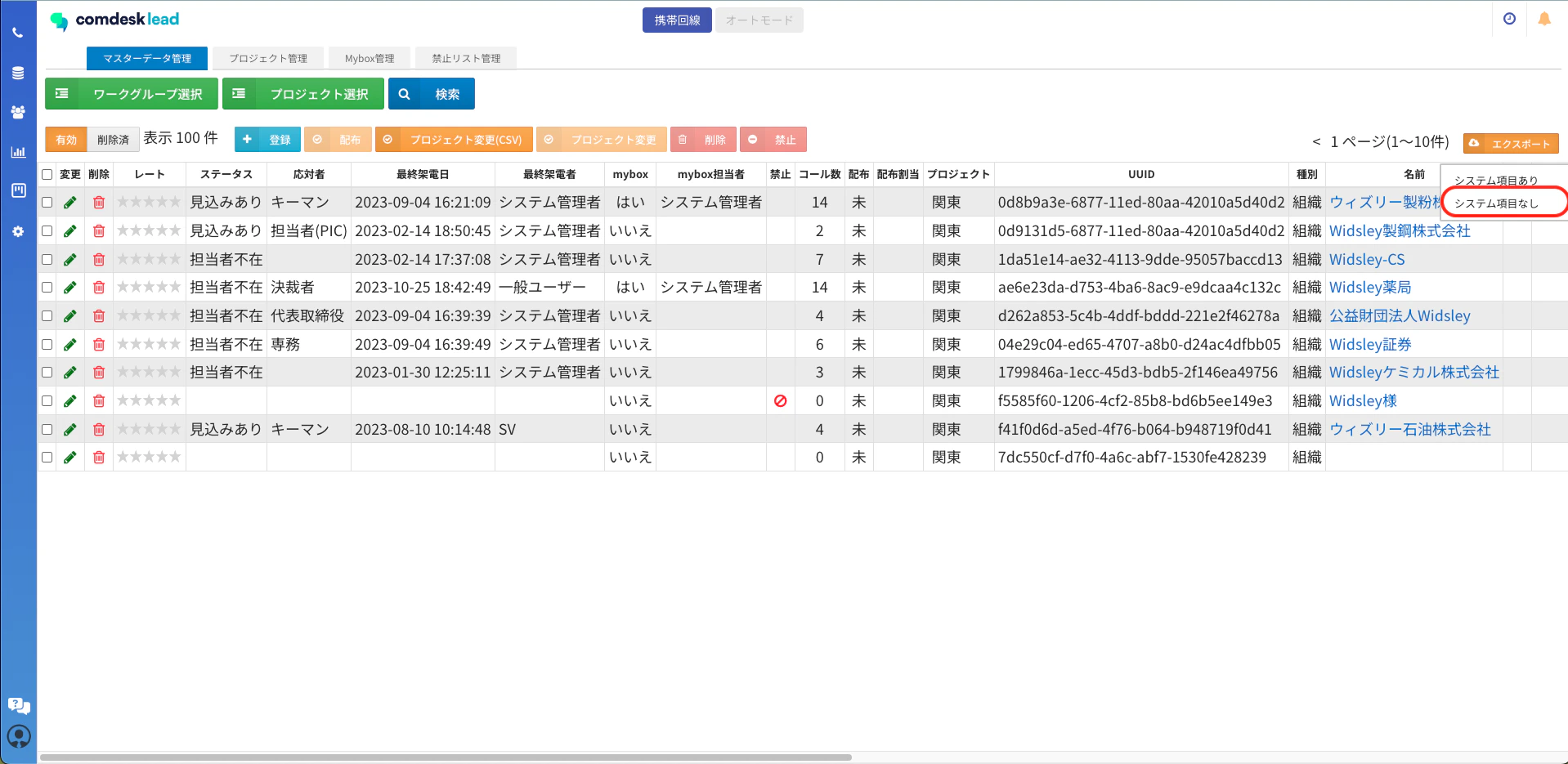The height and width of the screenshot is (764, 1568).
Task: Open the notification bell
Action: 1544,19
